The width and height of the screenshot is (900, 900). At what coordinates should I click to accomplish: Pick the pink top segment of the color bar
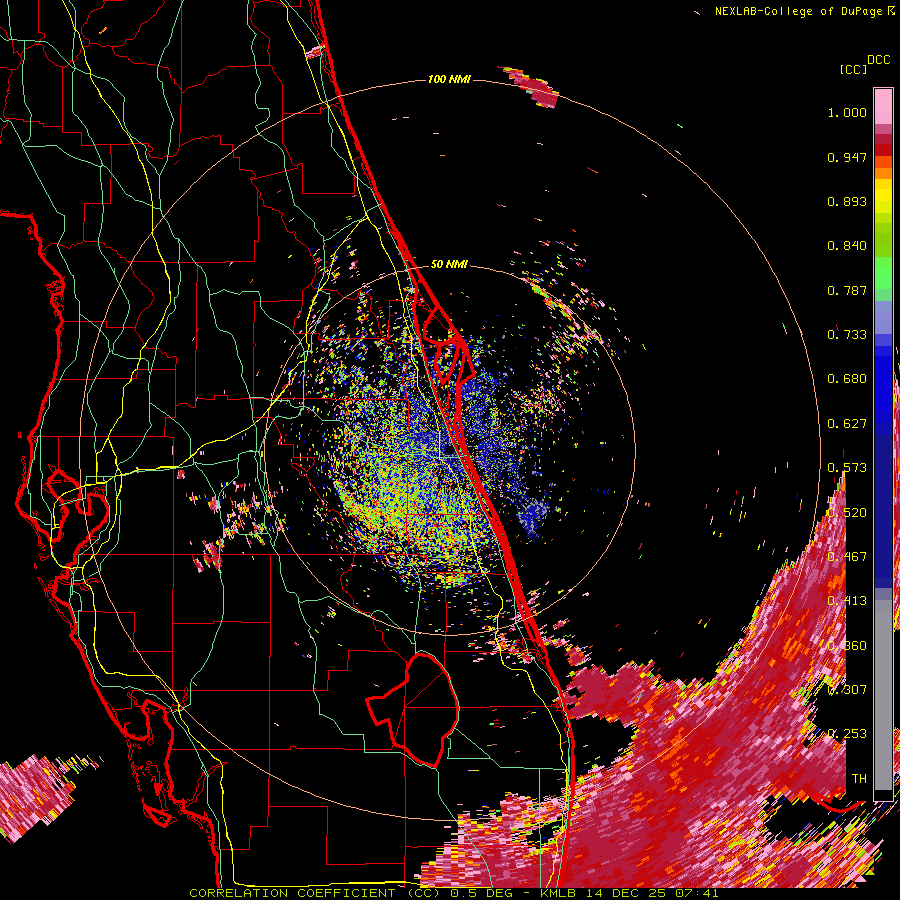point(883,106)
